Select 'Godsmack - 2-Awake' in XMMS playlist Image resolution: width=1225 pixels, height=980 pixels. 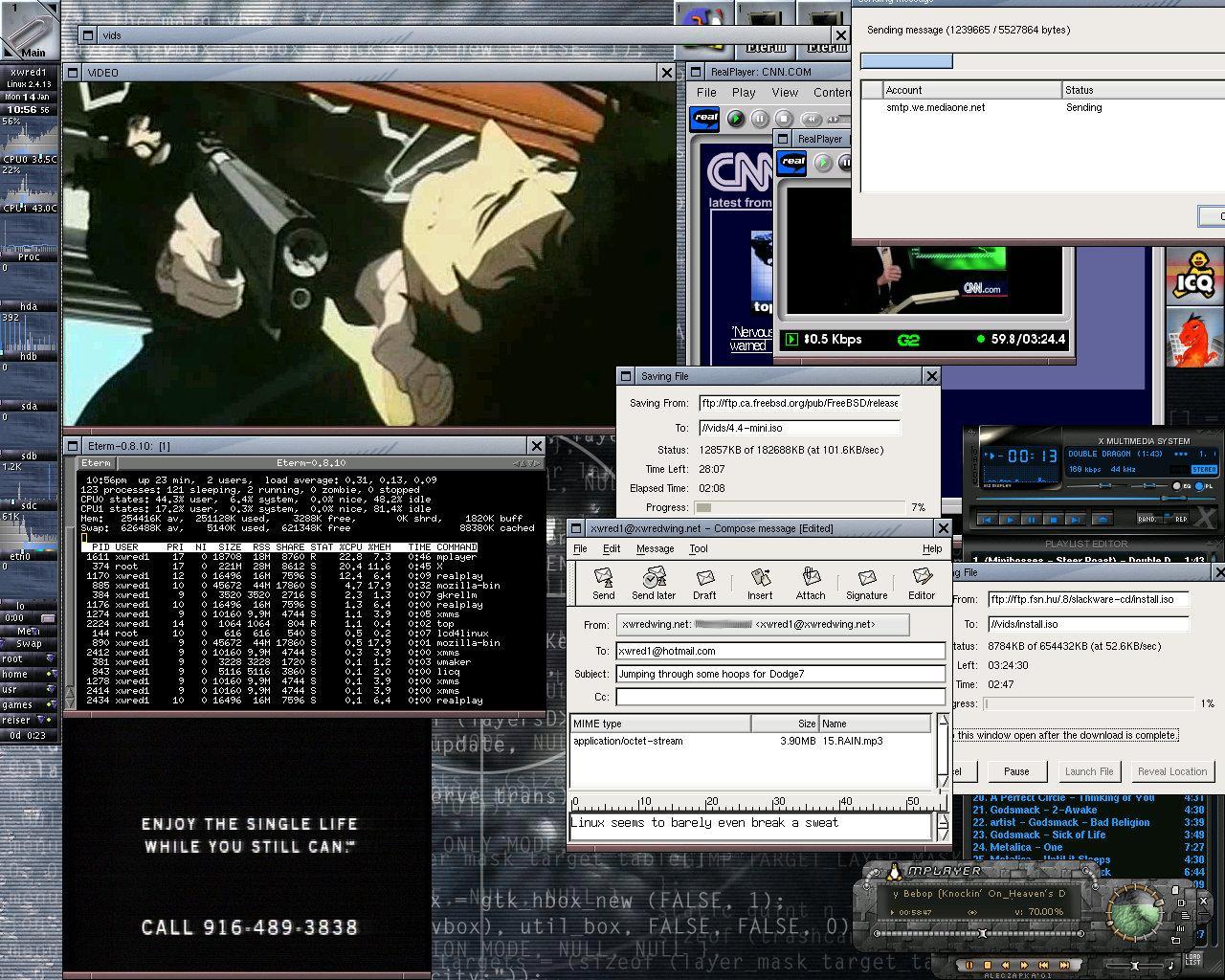tap(1088, 810)
